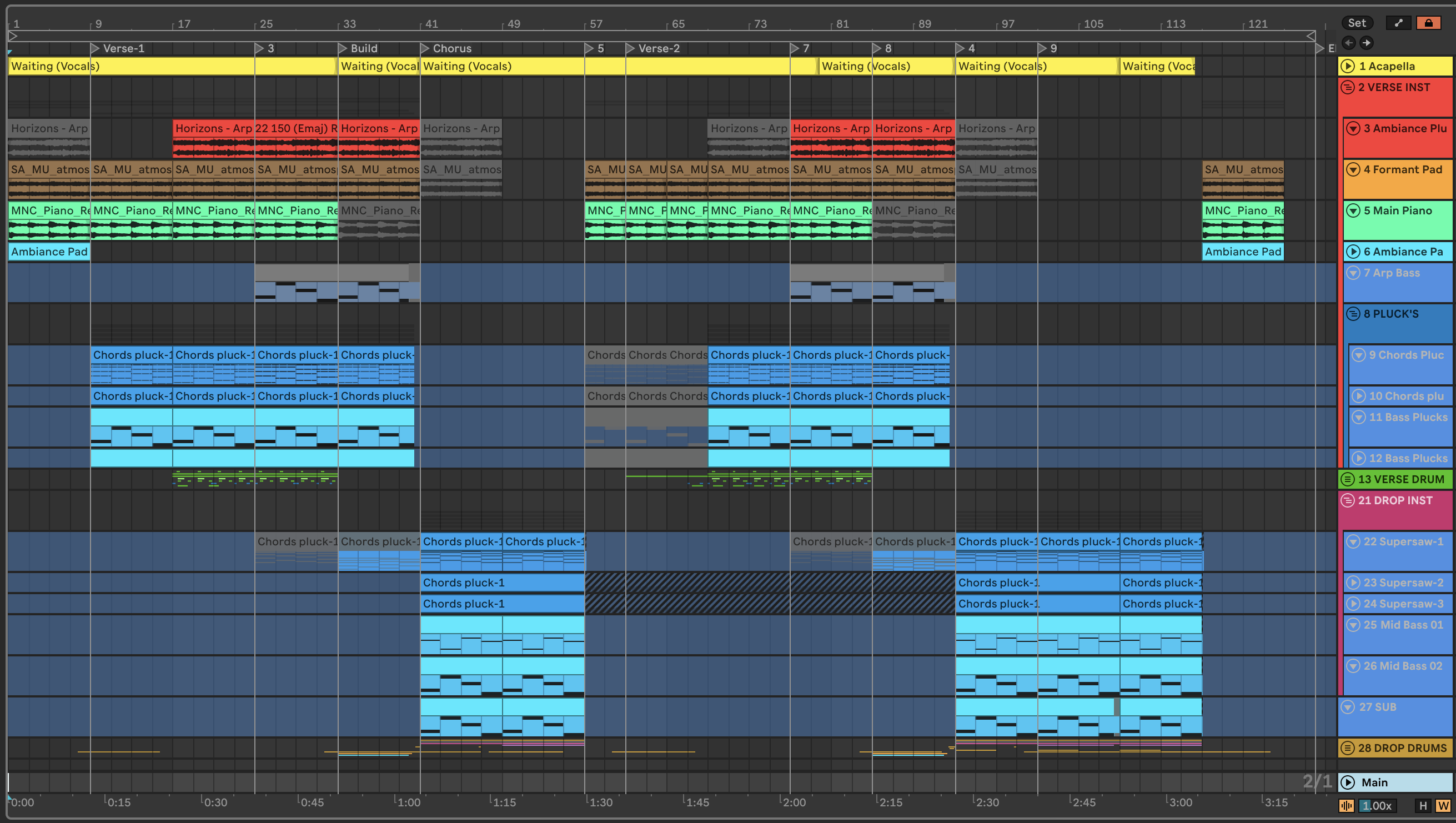
Task: Fold the 8 PLUCK'S group track
Action: pos(1353,314)
